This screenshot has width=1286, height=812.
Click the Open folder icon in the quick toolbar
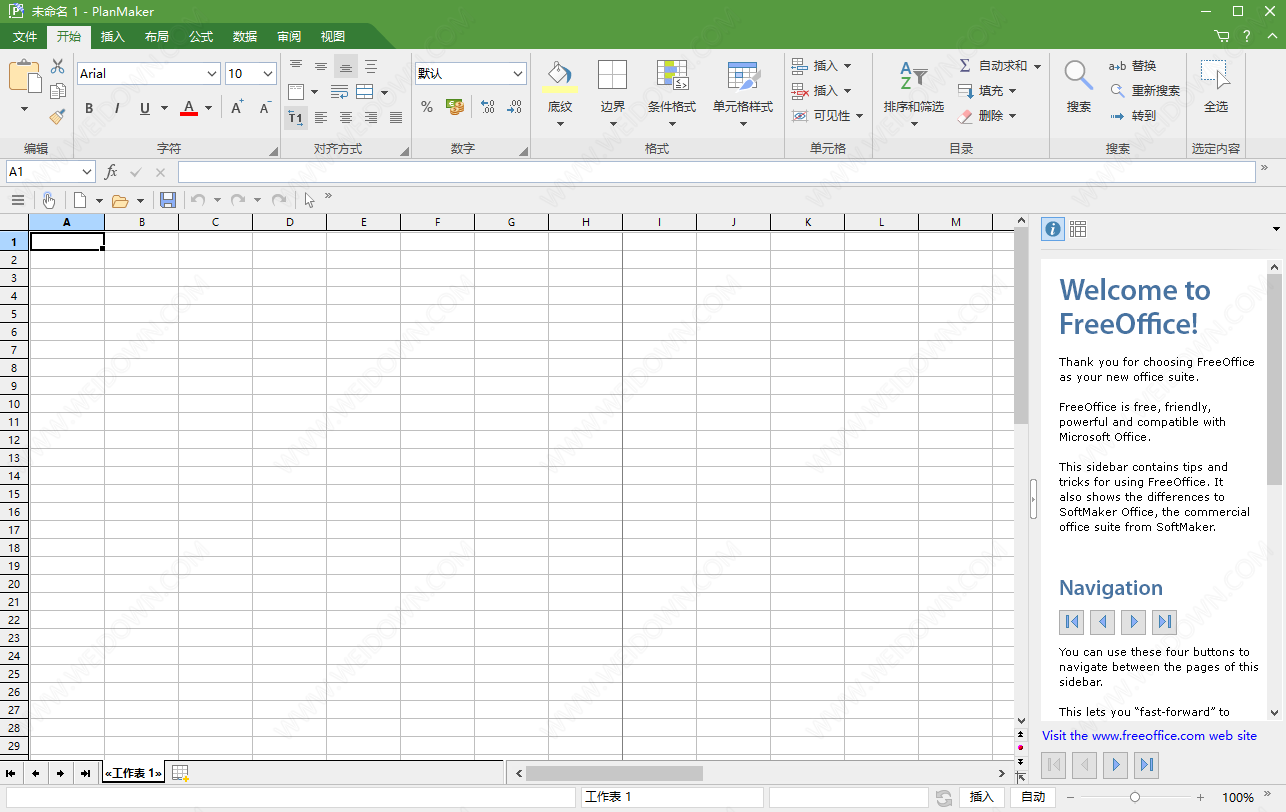120,200
